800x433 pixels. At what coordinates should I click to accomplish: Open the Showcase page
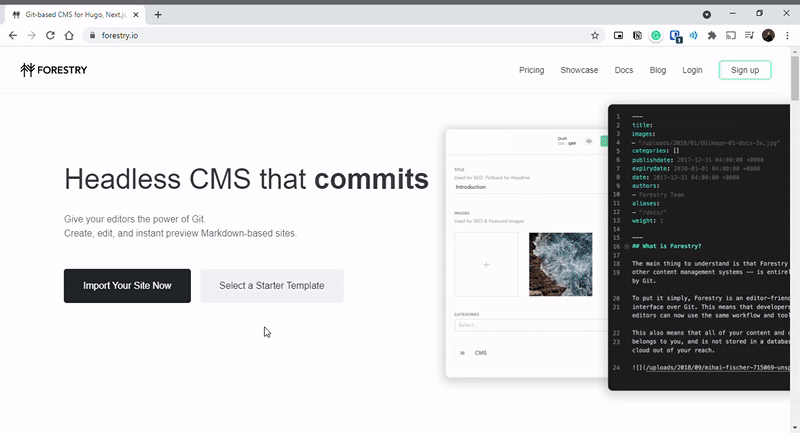tap(579, 70)
